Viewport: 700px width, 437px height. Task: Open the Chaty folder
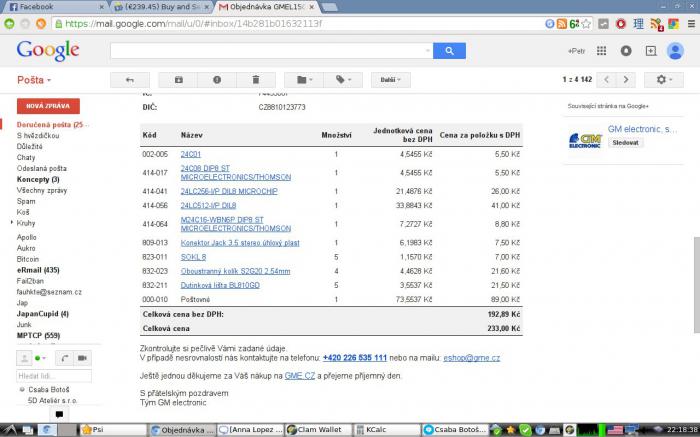click(26, 158)
